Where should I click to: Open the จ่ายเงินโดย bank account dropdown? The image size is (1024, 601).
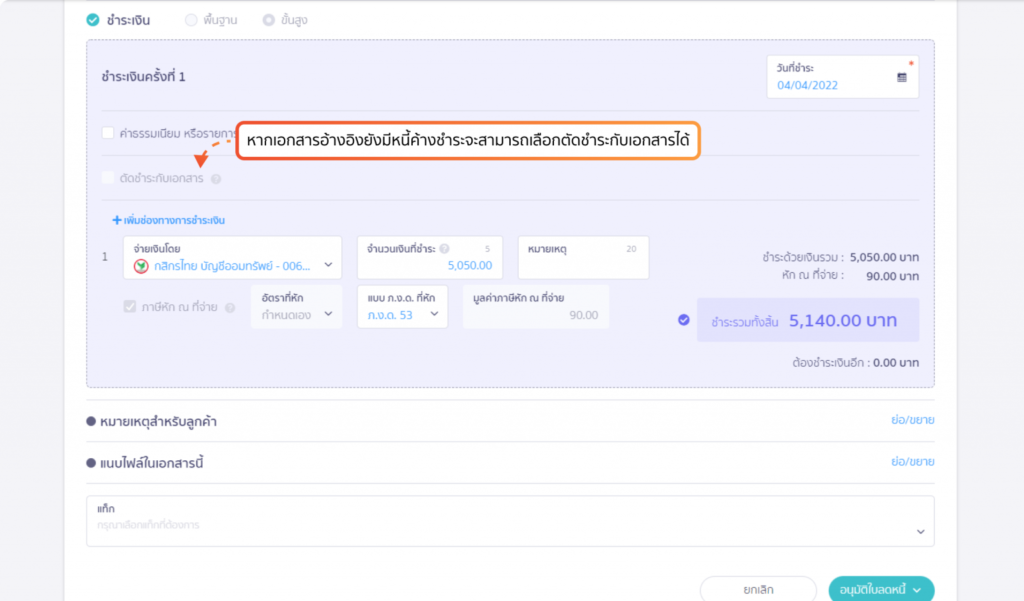coord(232,258)
